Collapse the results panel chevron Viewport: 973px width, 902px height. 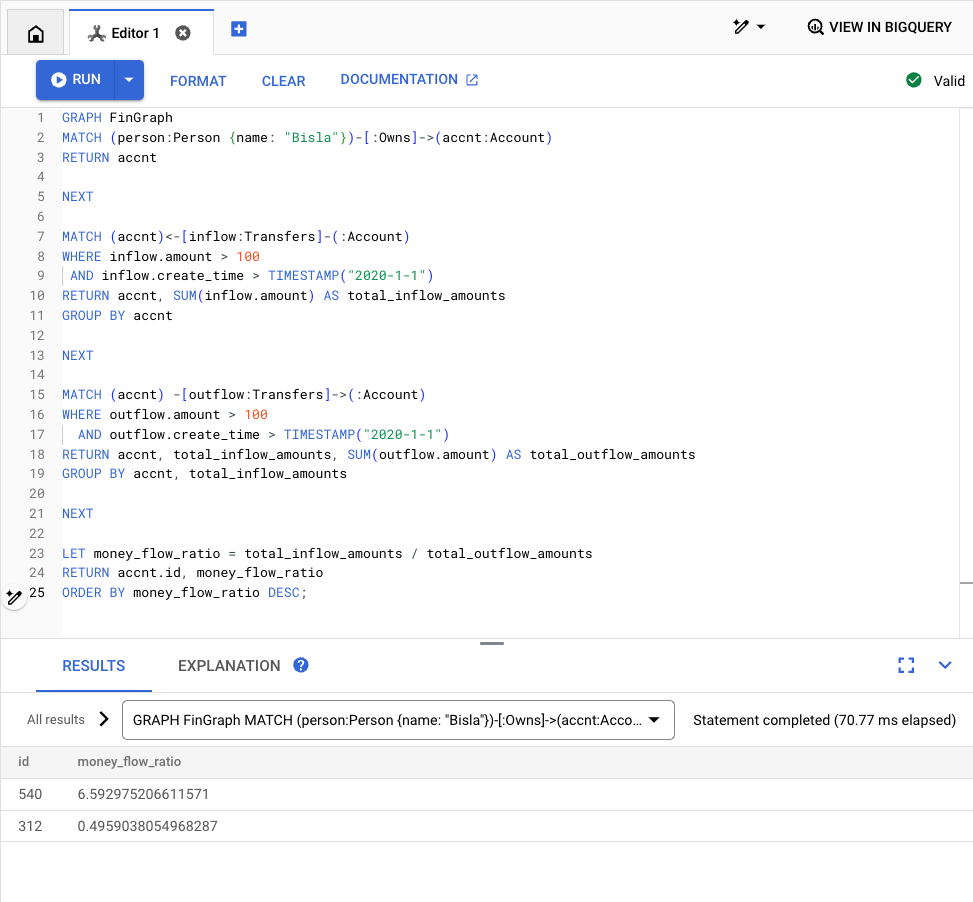(x=945, y=665)
